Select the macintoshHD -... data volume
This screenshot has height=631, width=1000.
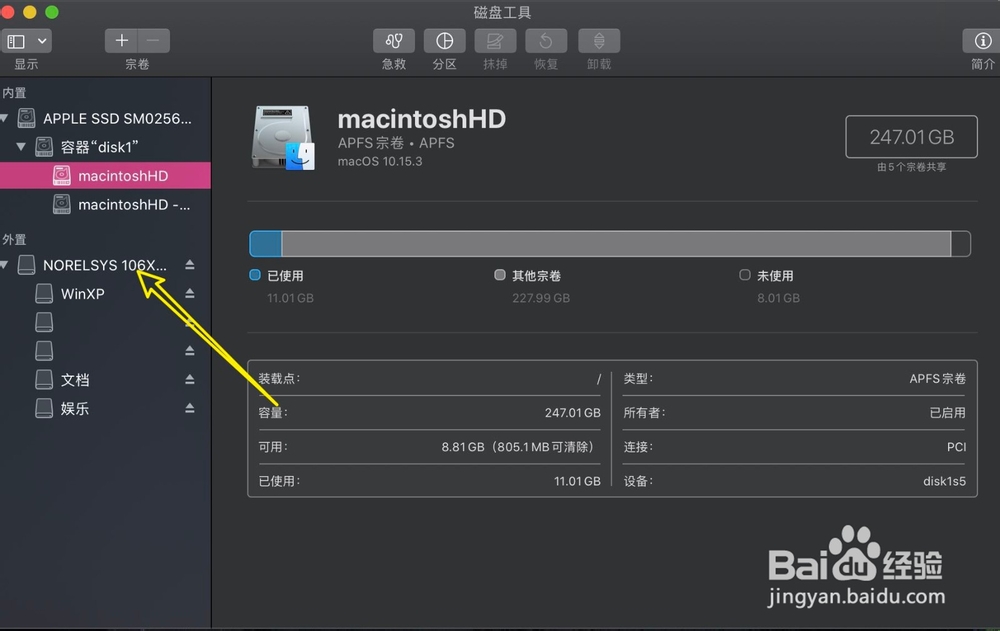[x=134, y=205]
